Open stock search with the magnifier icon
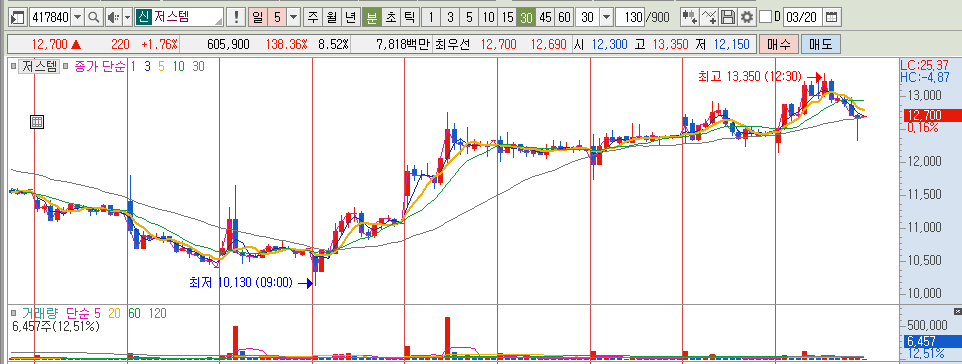The width and height of the screenshot is (962, 364). click(x=94, y=17)
